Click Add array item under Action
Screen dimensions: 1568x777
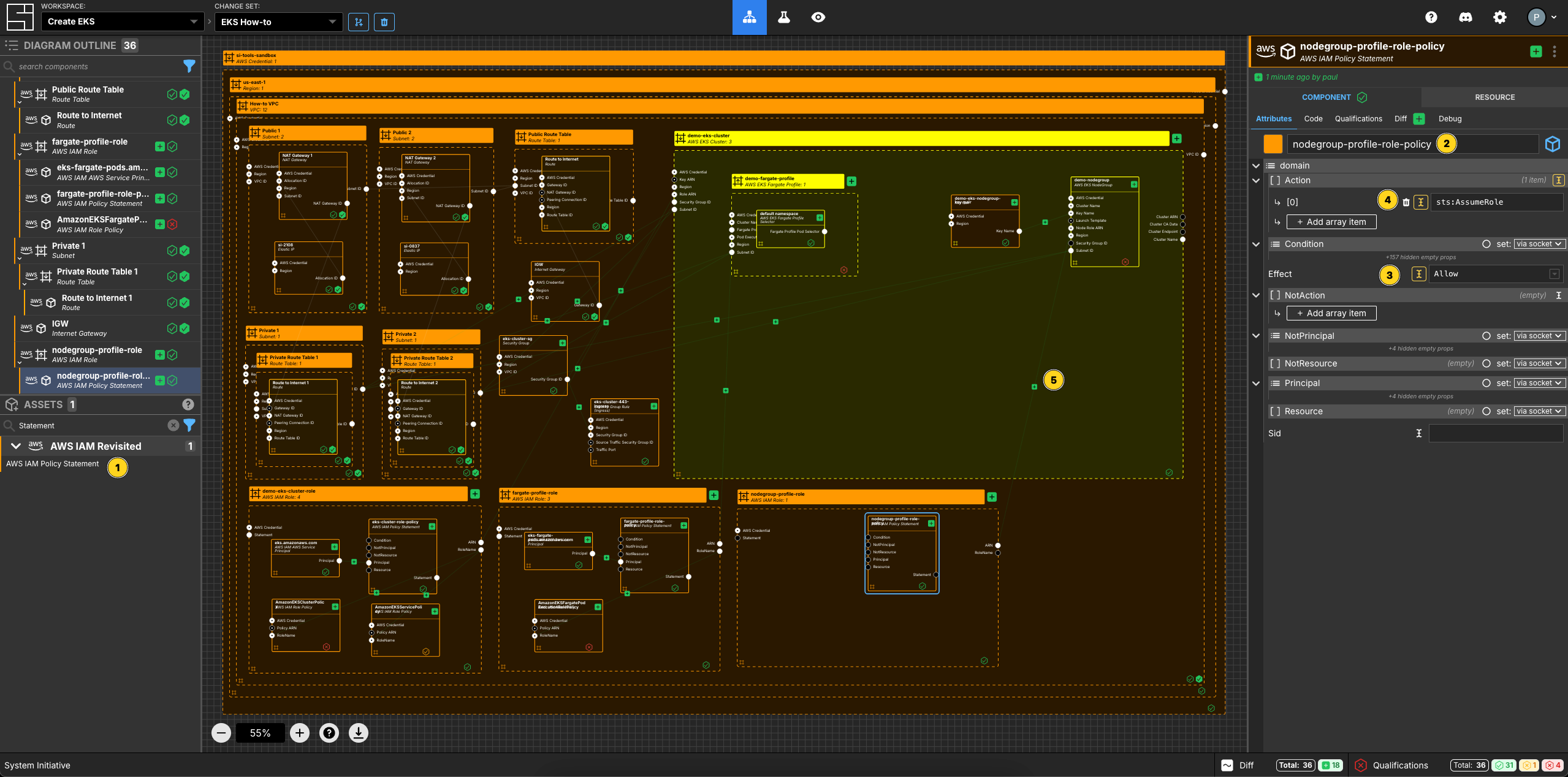click(x=1331, y=222)
